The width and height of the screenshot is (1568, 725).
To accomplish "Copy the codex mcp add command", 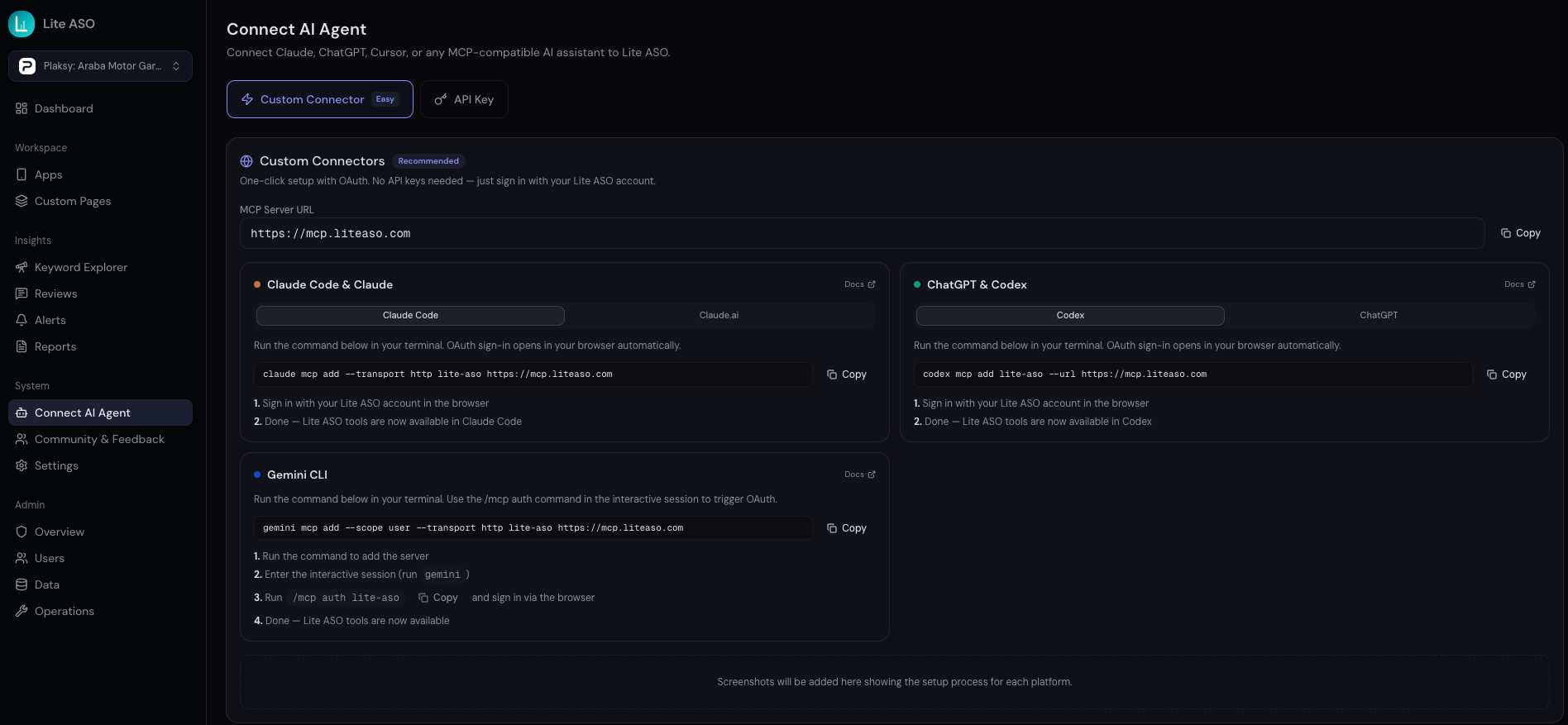I will (1506, 374).
